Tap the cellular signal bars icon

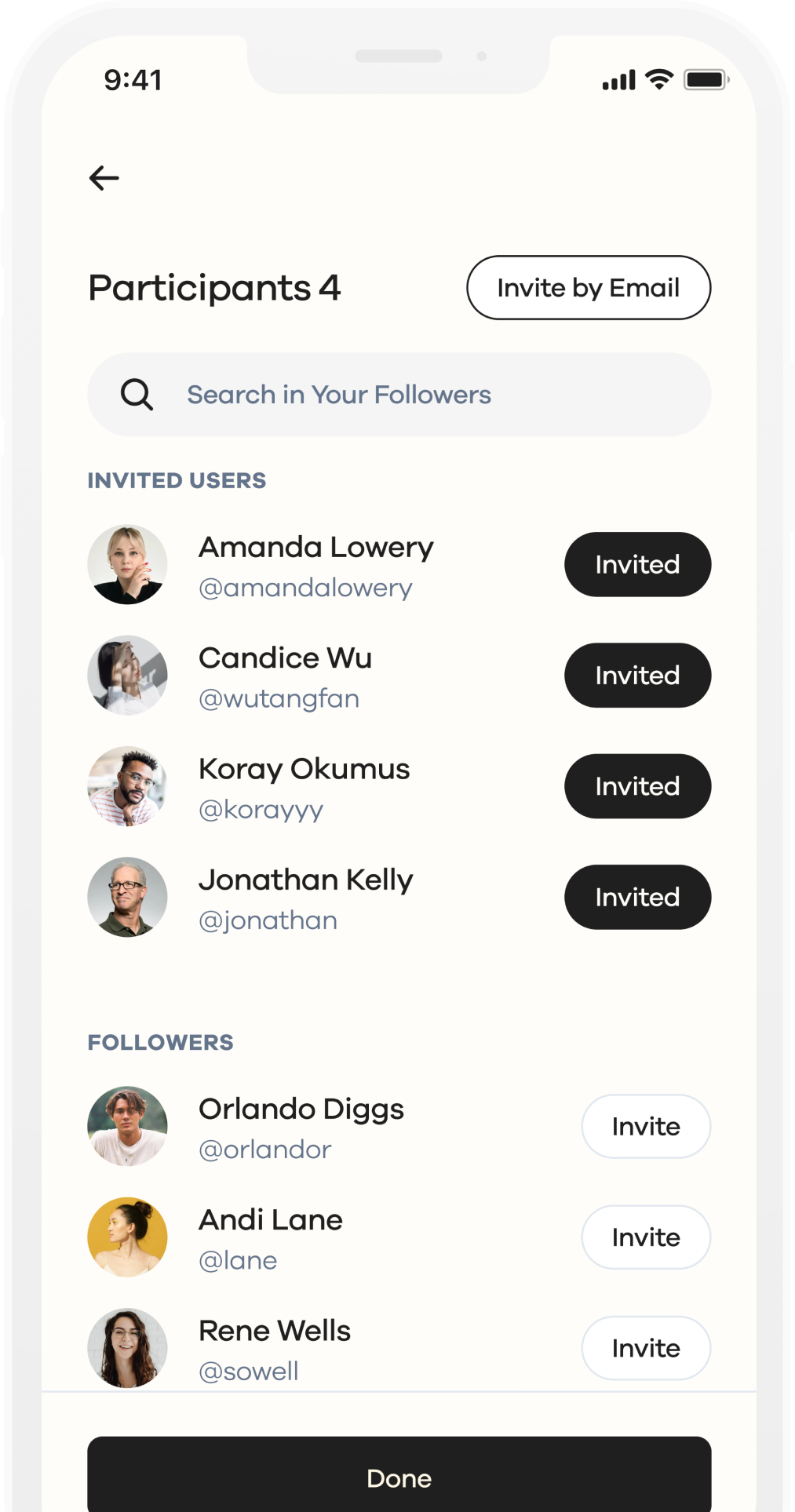point(618,80)
